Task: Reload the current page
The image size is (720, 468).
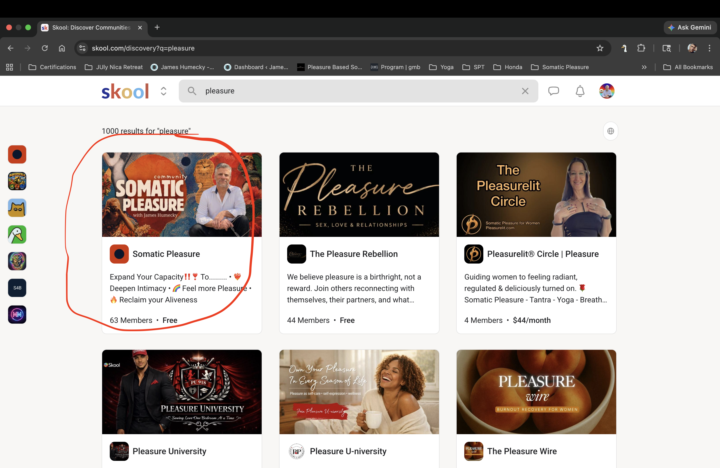Action: point(45,48)
